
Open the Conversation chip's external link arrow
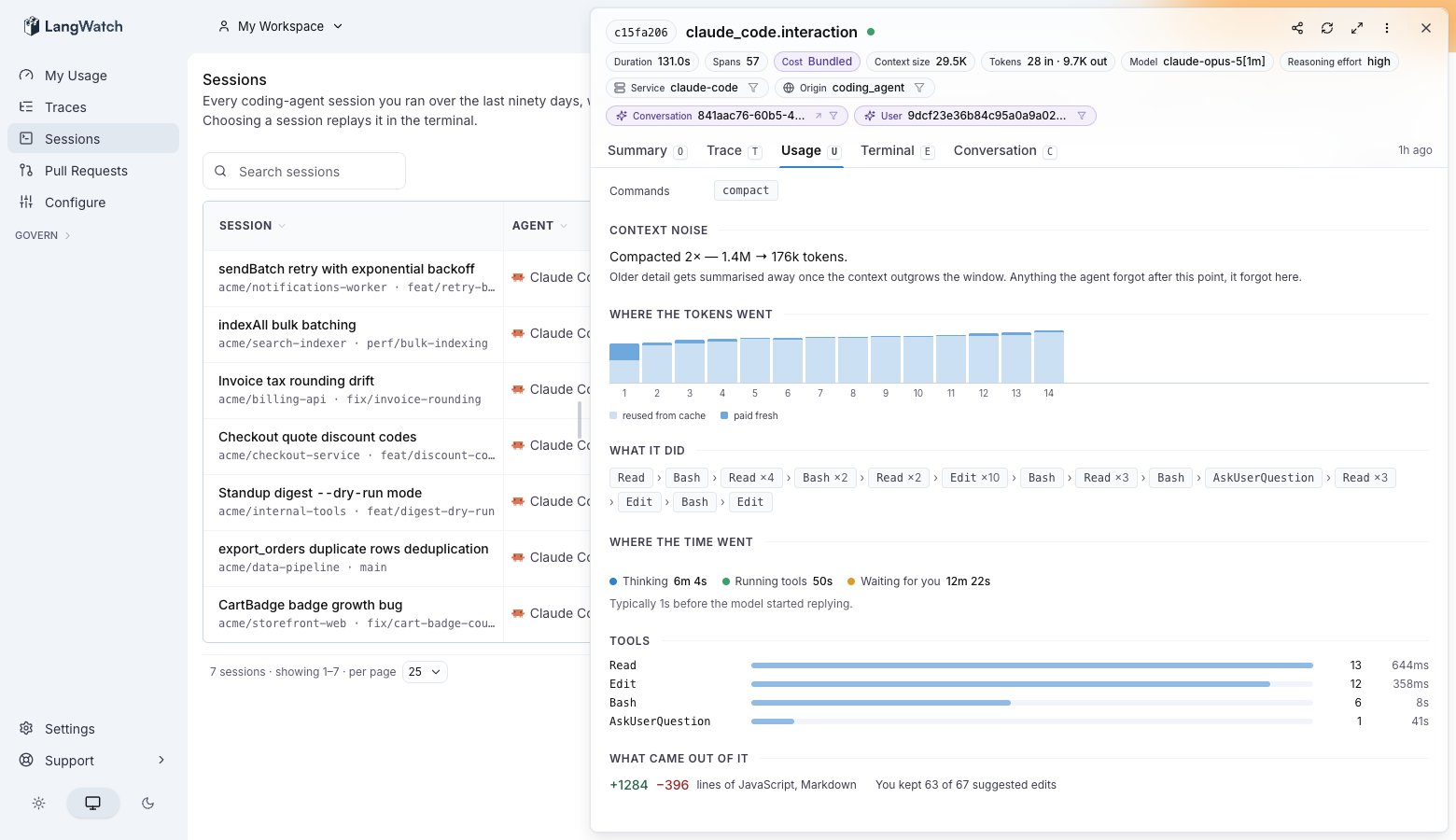819,116
